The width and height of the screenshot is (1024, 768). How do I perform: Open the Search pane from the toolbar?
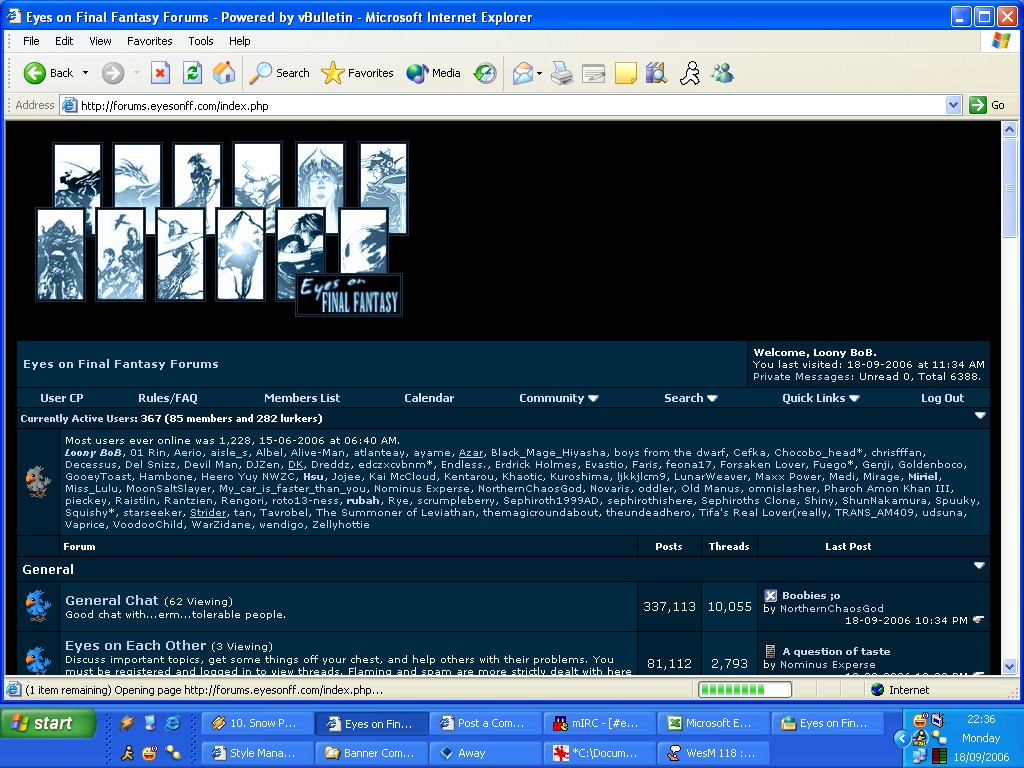pos(280,72)
